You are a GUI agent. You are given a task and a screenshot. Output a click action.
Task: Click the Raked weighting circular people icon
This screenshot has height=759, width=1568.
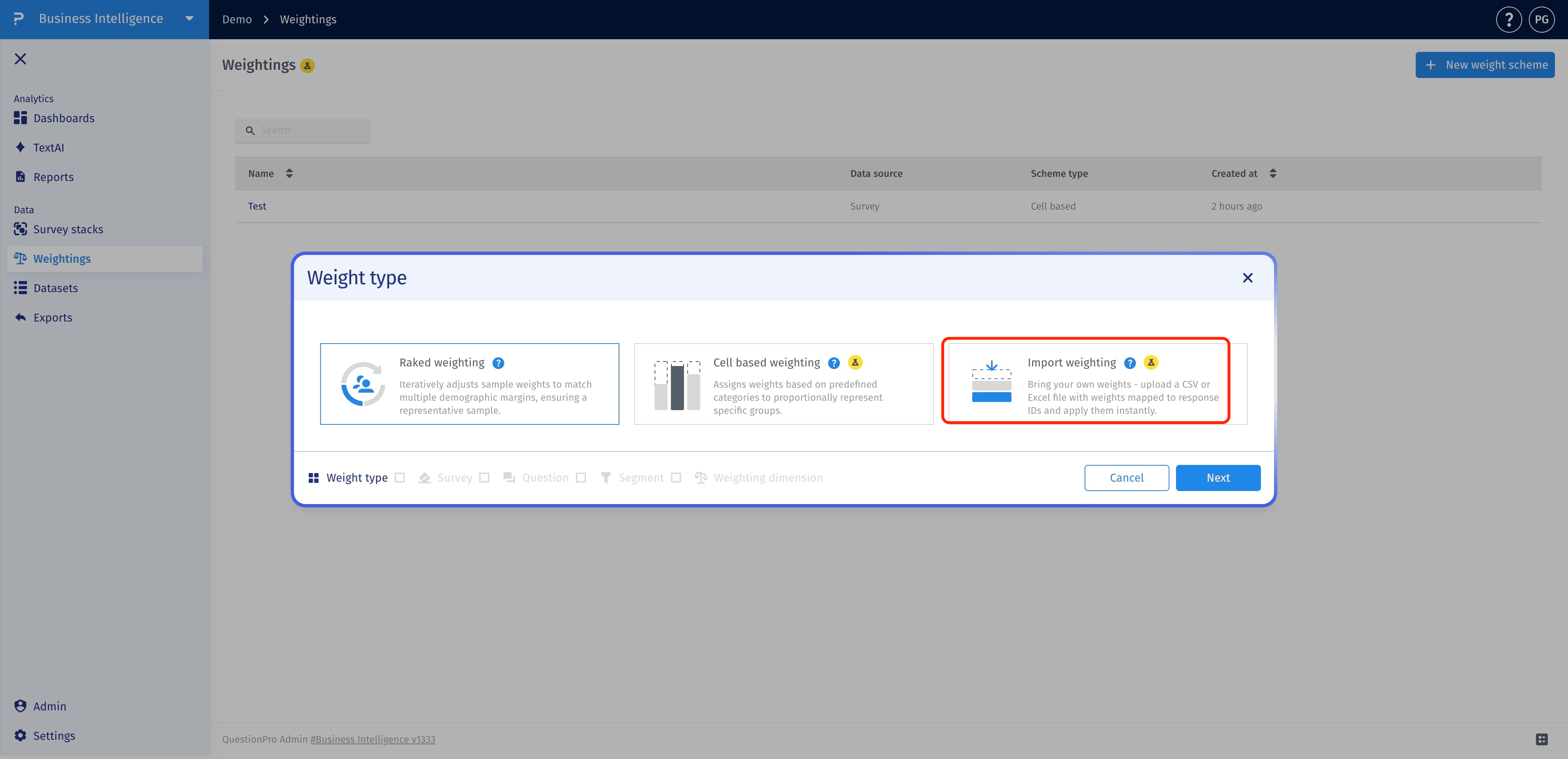coord(363,384)
